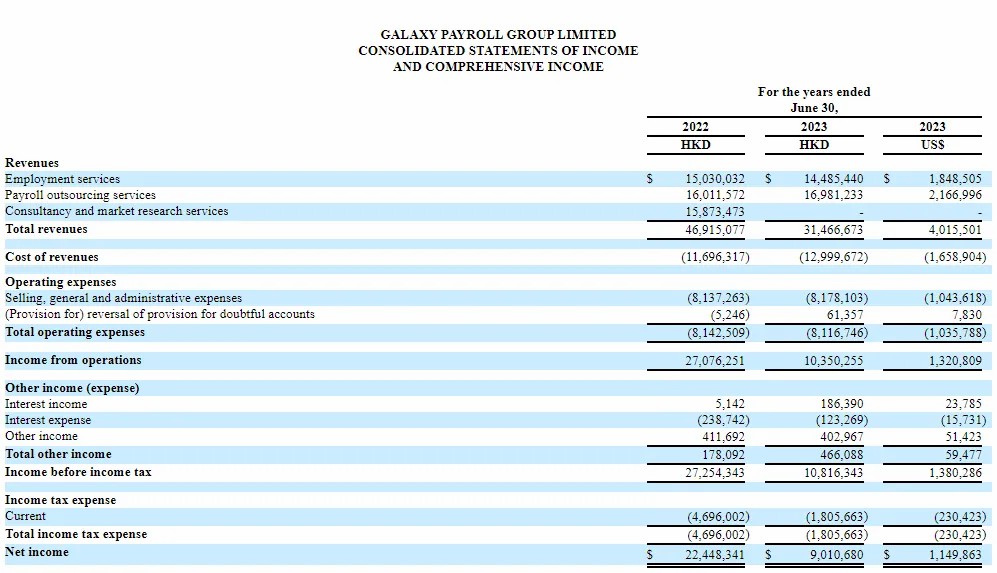
Task: Click the value 27,076,251
Action: point(715,361)
